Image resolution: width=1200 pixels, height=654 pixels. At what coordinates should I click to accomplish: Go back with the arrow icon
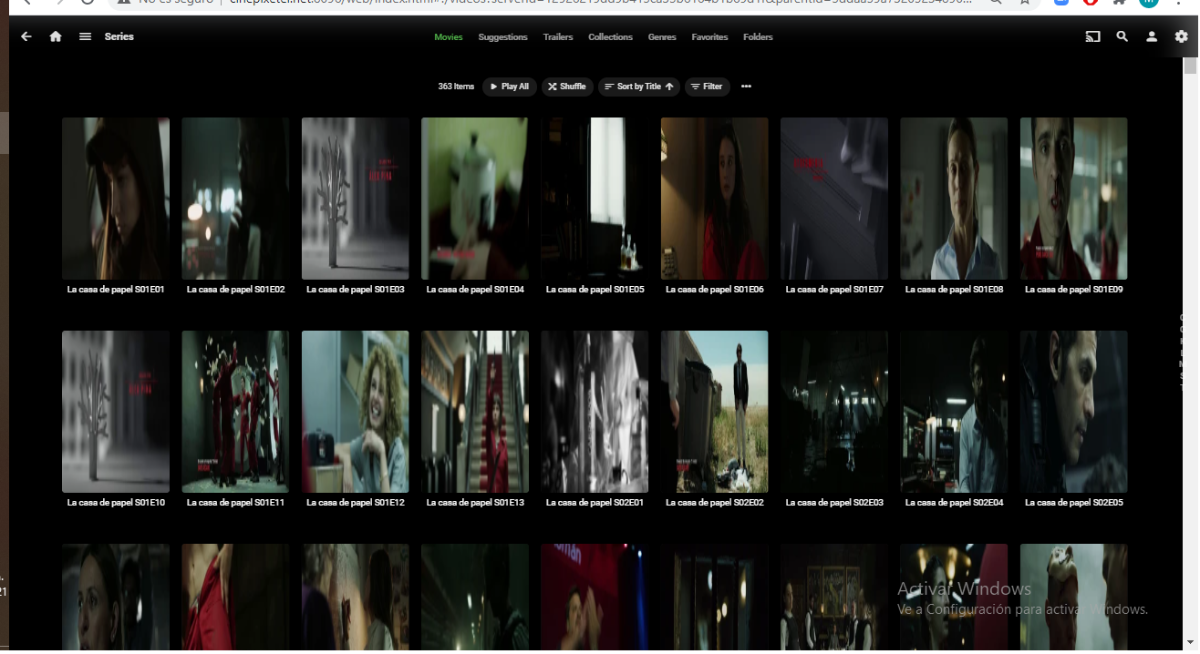26,37
